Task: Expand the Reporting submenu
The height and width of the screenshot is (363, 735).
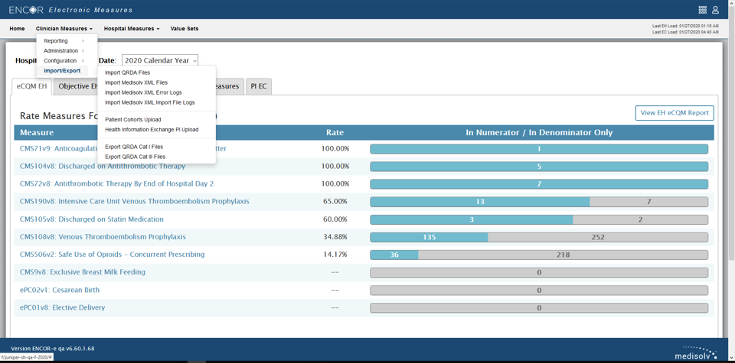Action: click(64, 41)
